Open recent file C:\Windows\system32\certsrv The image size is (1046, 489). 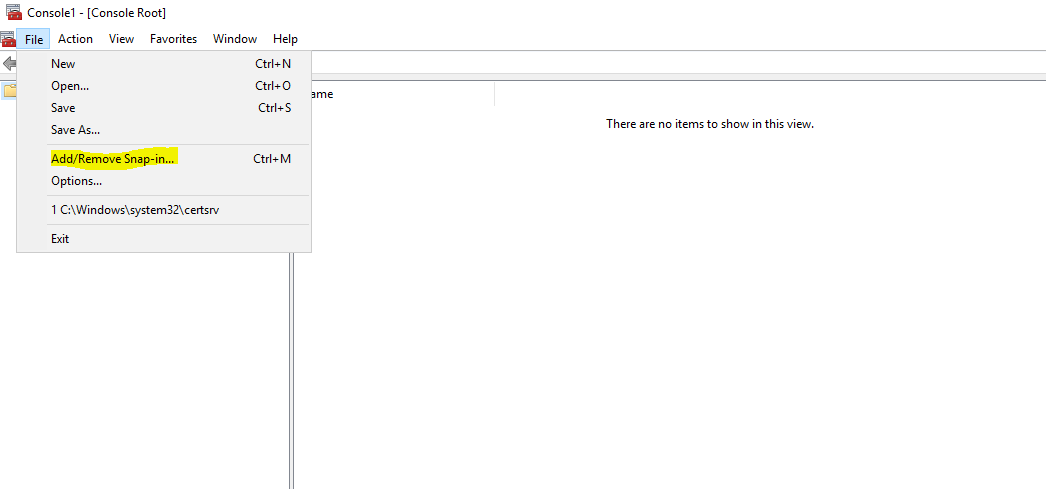pos(134,211)
